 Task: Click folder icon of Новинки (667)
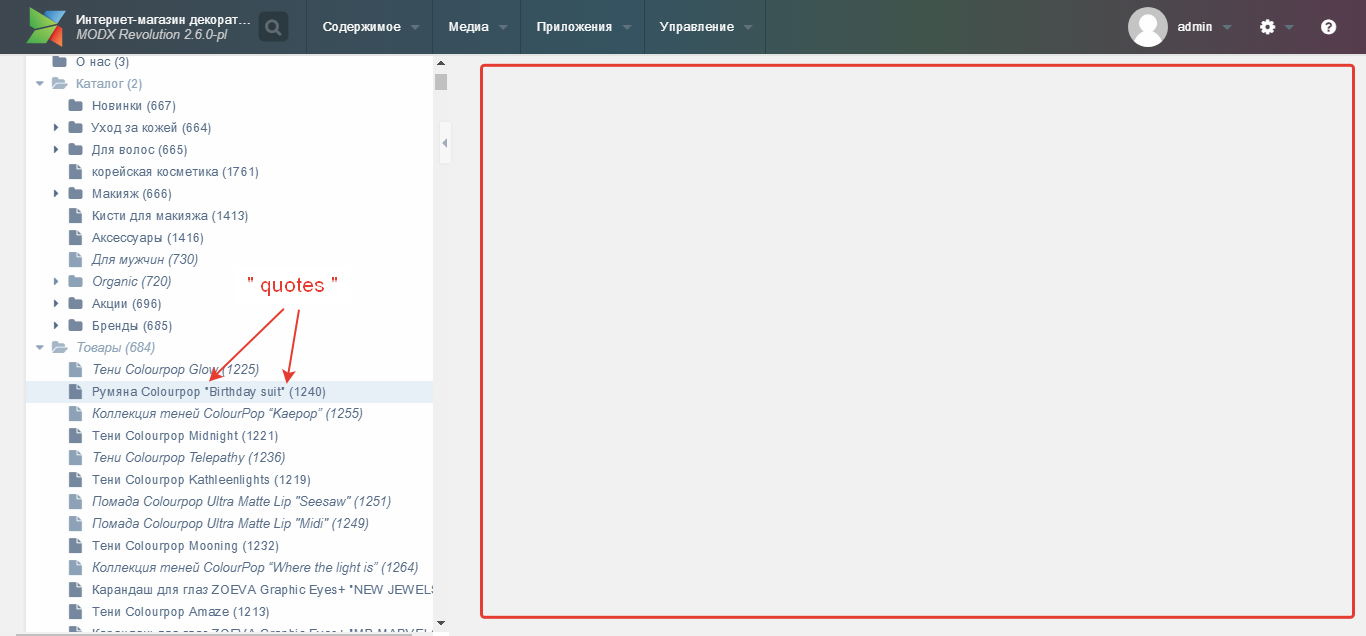75,105
